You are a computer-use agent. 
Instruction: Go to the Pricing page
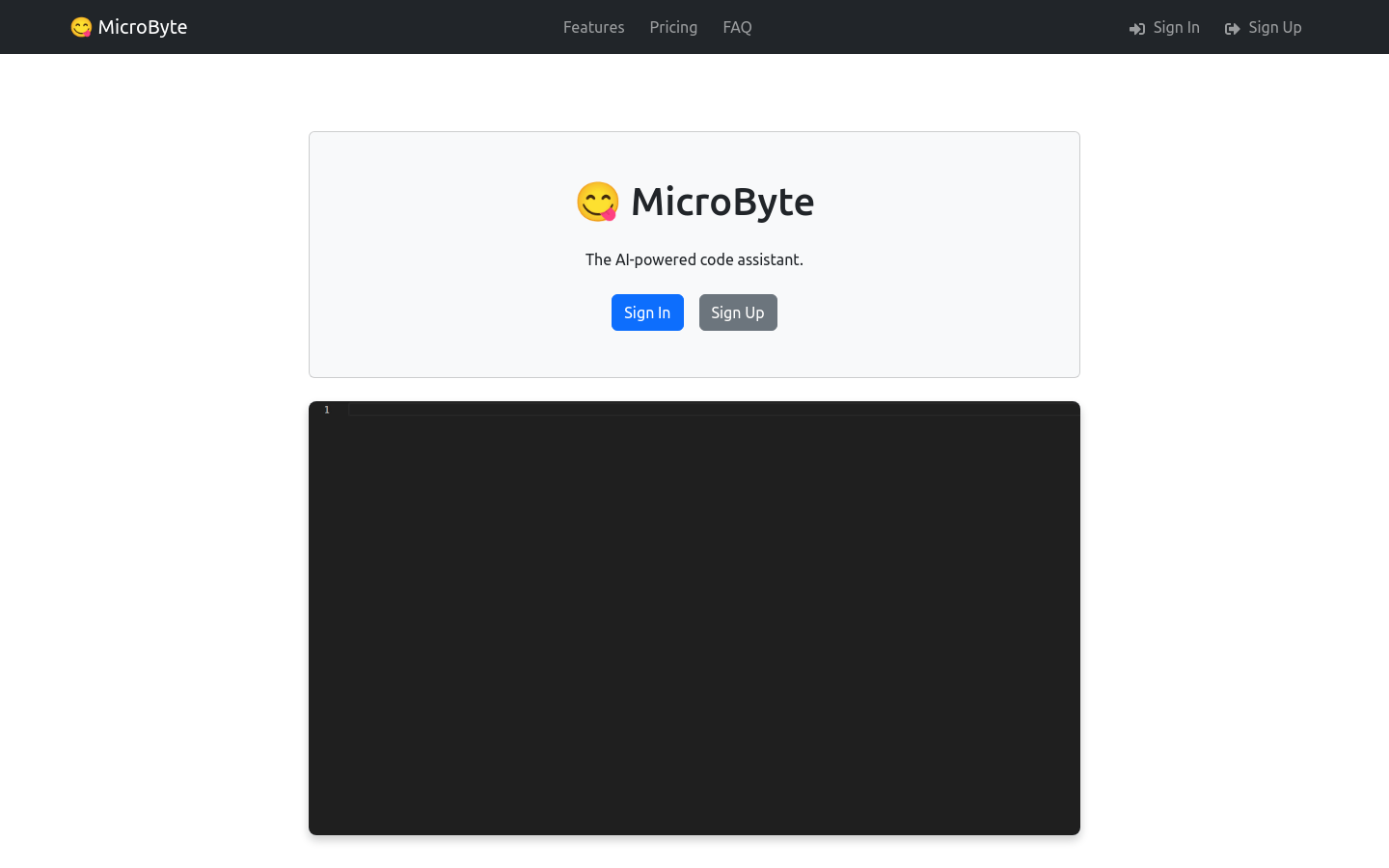coord(673,27)
